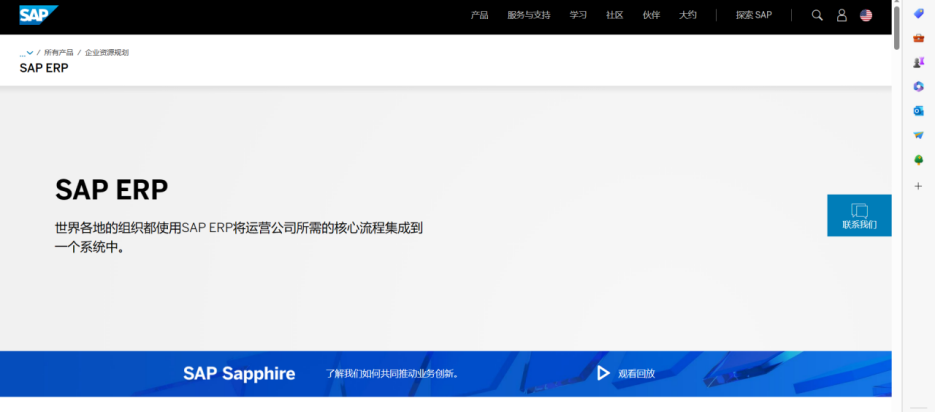The width and height of the screenshot is (935, 412).
Task: Open Outlook icon in Edge sidebar
Action: click(x=918, y=111)
